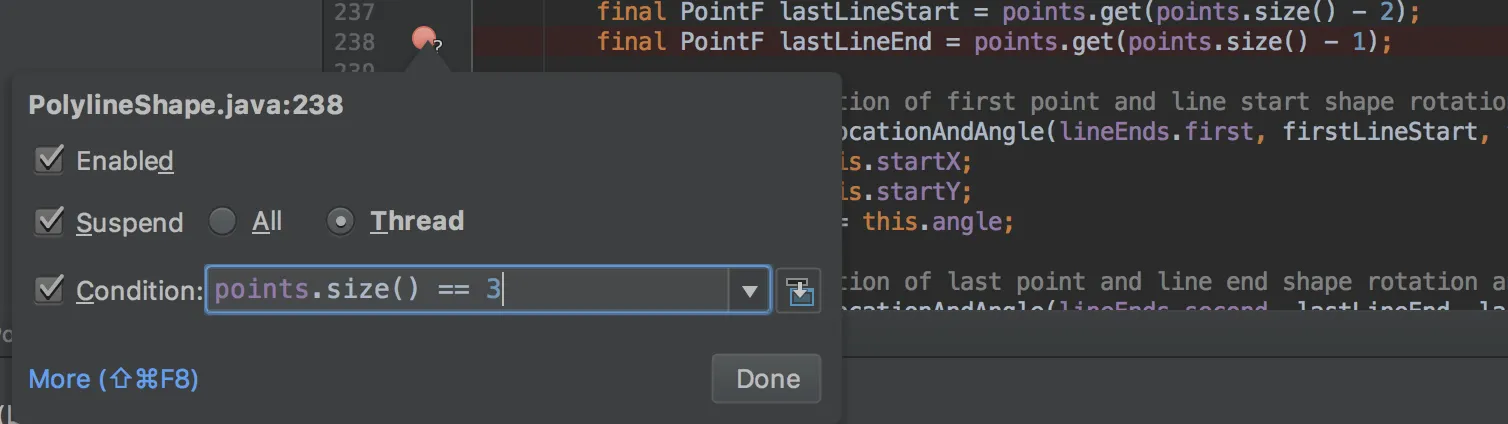Click the conditional breakpoint icon on line 238

(426, 40)
